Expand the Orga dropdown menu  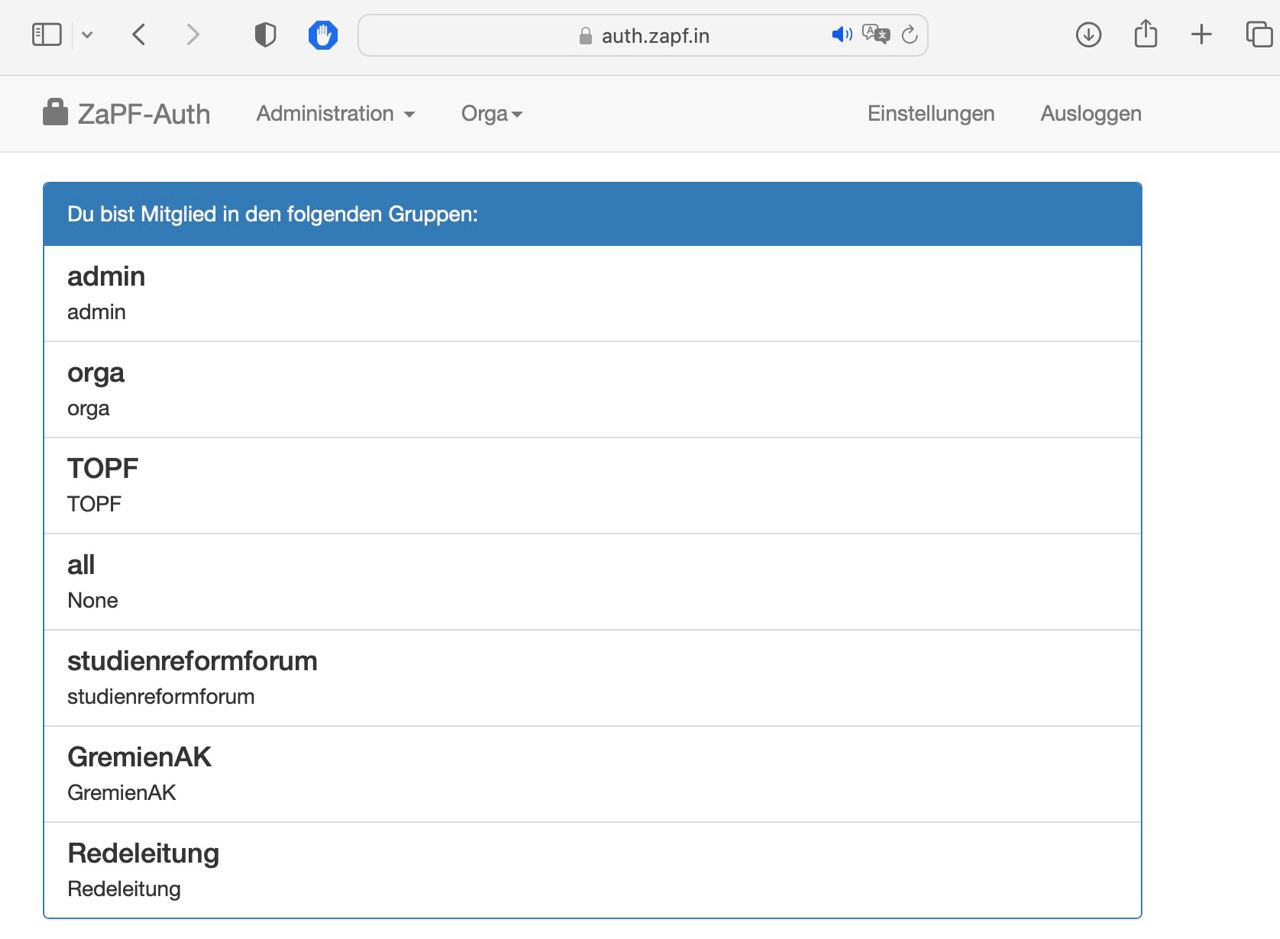point(491,114)
